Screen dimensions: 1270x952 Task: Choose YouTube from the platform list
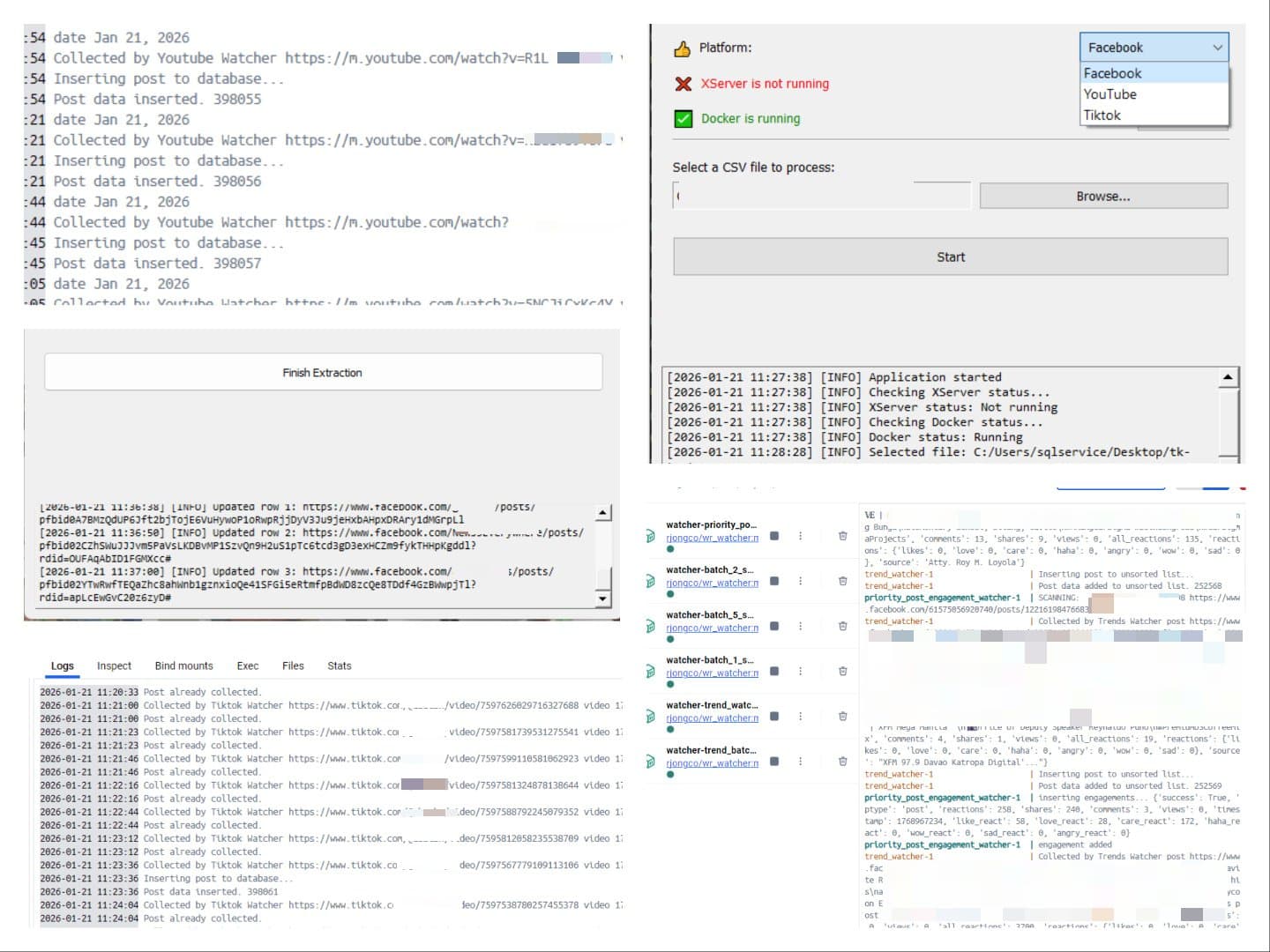pos(1110,94)
